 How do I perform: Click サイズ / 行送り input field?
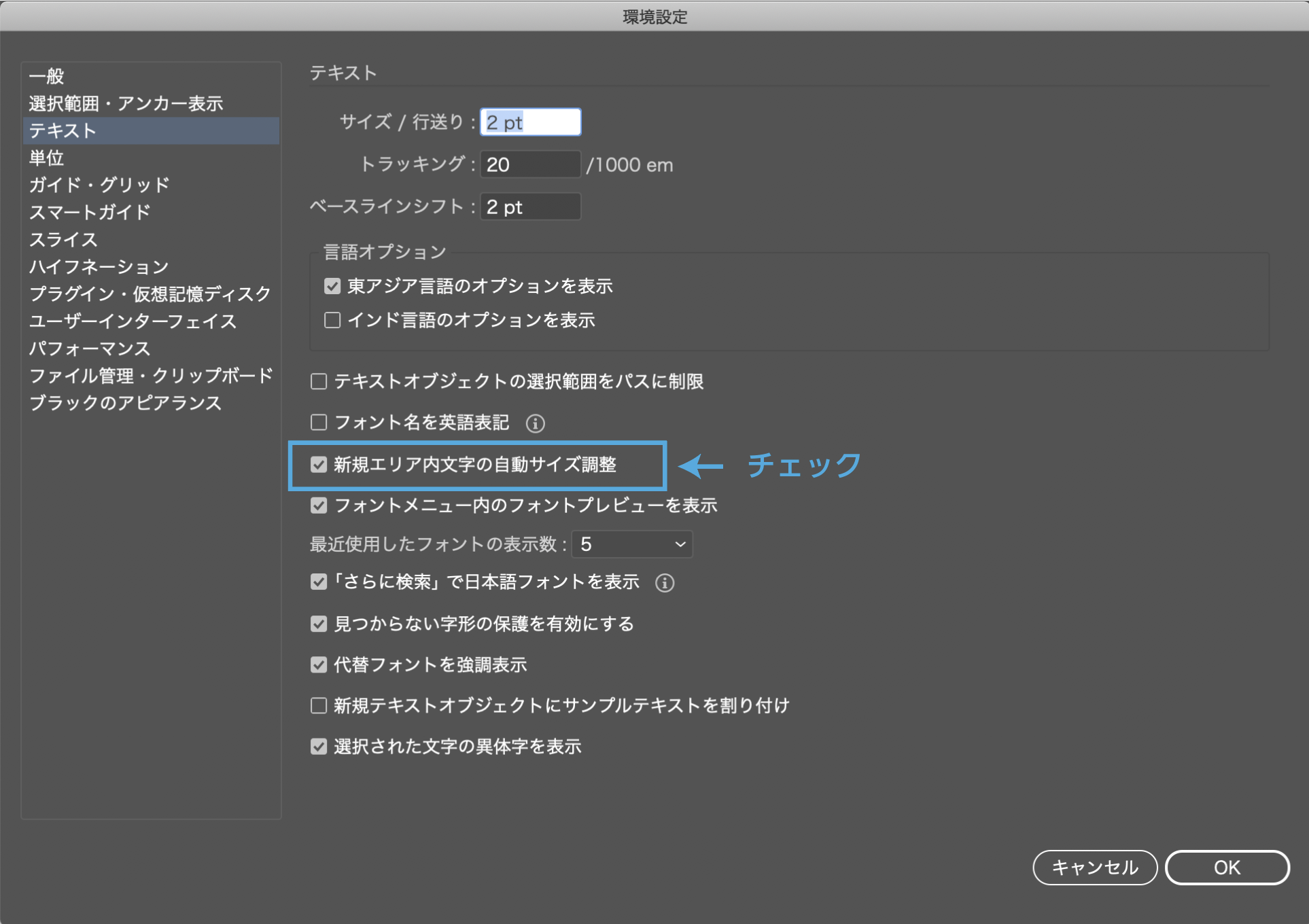[531, 122]
